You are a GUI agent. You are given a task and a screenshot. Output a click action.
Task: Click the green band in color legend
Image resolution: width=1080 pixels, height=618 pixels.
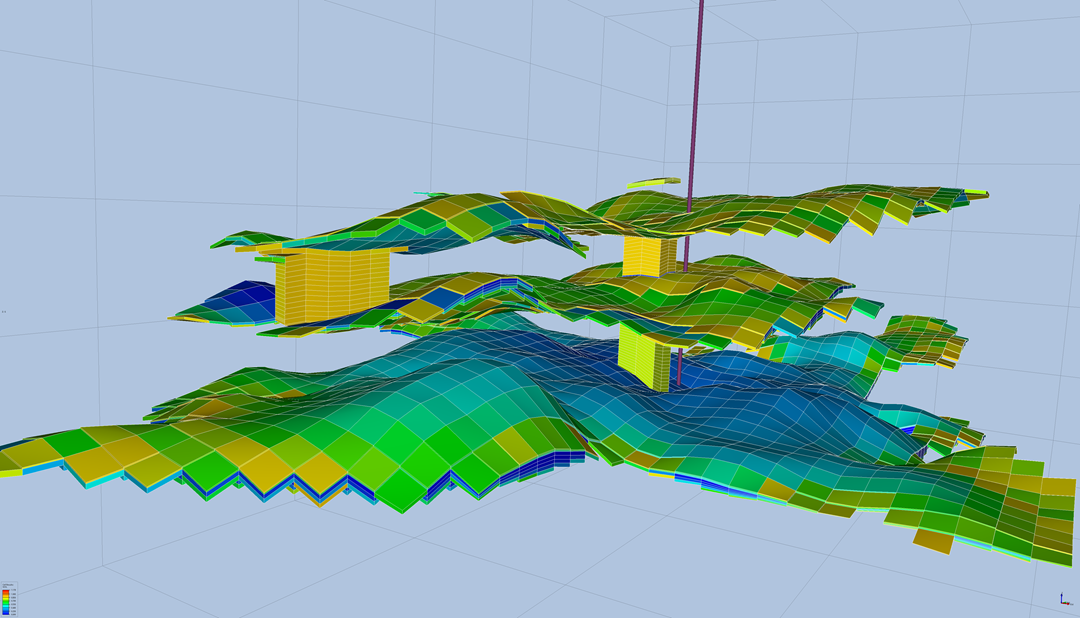[6, 602]
